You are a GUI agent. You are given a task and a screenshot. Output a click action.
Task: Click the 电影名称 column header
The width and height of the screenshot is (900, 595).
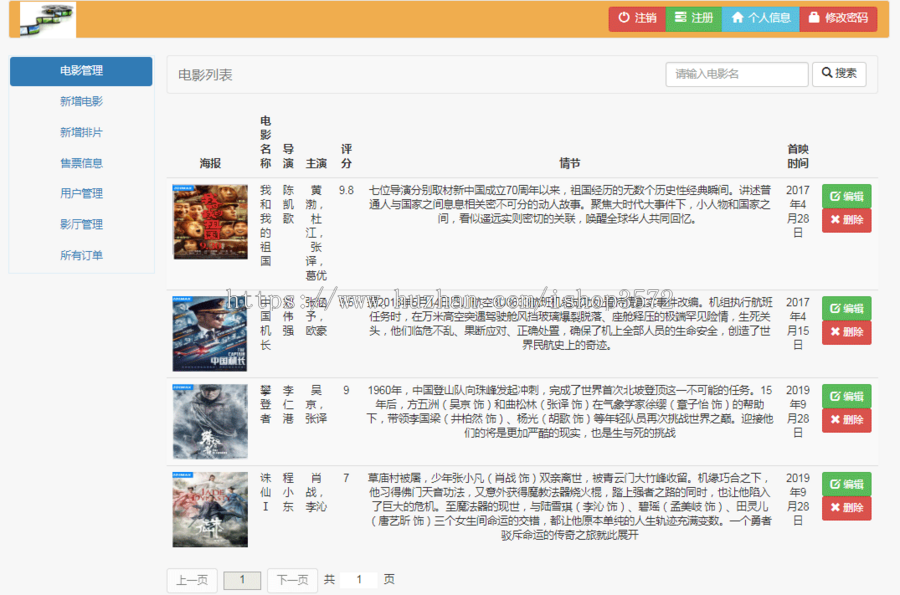pyautogui.click(x=265, y=142)
